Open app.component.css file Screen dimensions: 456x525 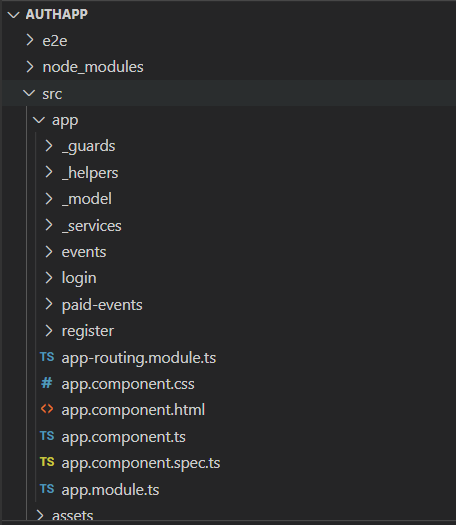coord(128,384)
